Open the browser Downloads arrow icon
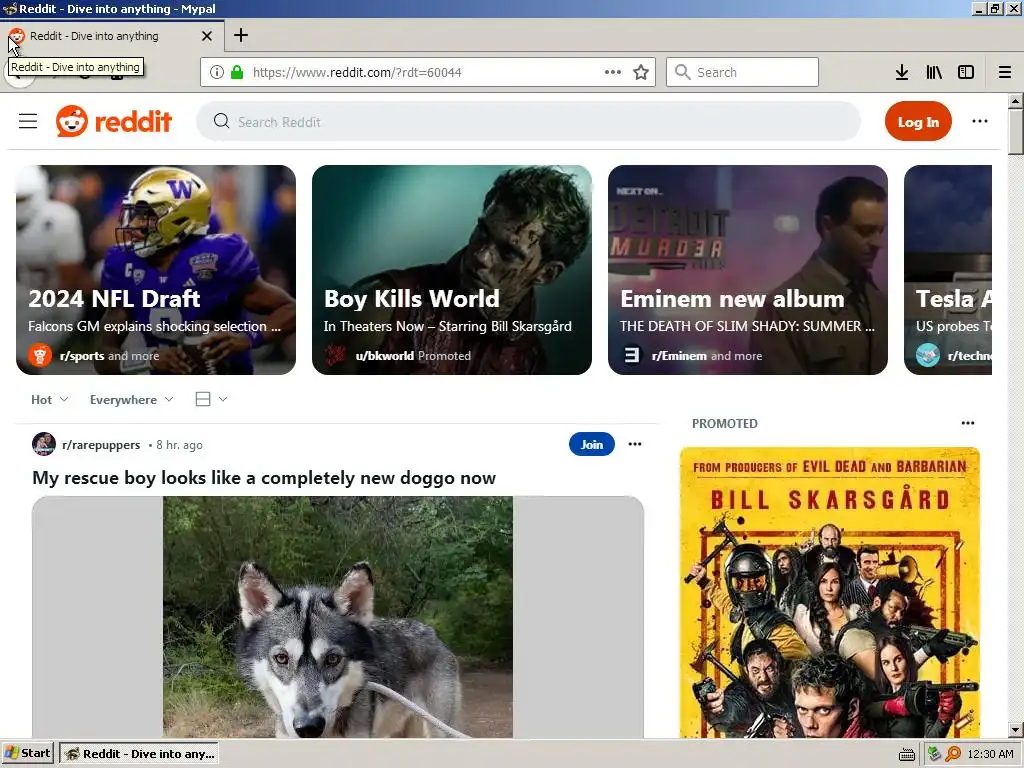The height and width of the screenshot is (768, 1024). pos(902,72)
